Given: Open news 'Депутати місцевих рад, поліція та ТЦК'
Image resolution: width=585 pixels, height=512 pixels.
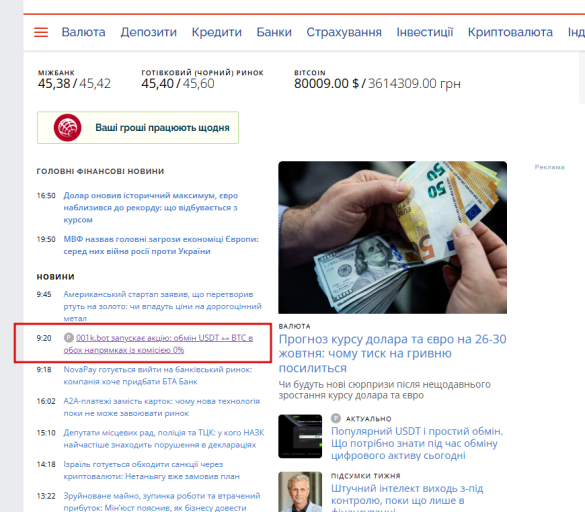Looking at the screenshot, I should tap(164, 438).
